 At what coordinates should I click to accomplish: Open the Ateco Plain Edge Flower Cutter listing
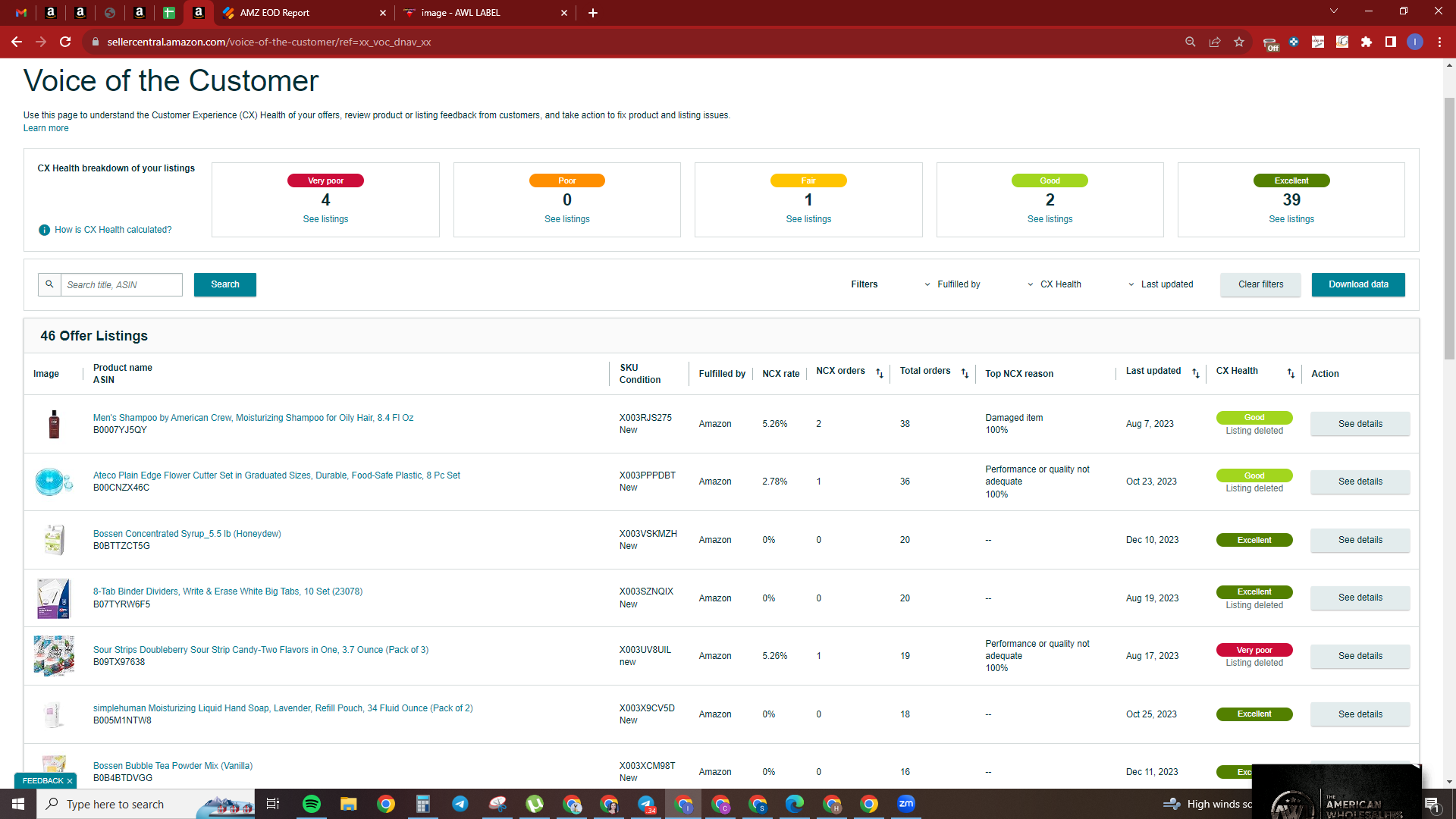(x=277, y=475)
